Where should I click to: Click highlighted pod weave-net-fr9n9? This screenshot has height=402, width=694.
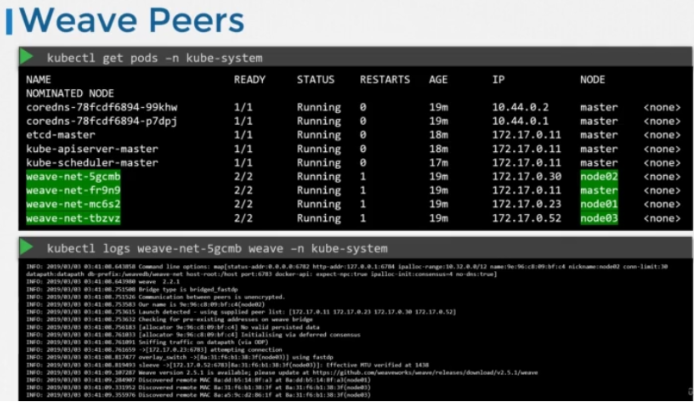73,190
